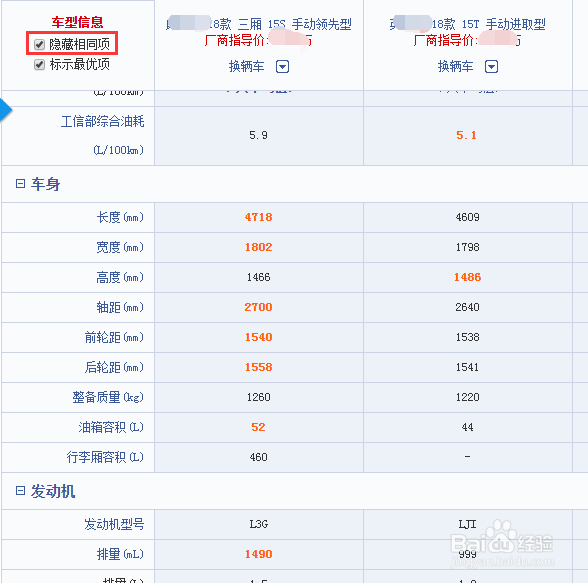Select the 1798 width value
588x583 pixels.
coord(467,247)
